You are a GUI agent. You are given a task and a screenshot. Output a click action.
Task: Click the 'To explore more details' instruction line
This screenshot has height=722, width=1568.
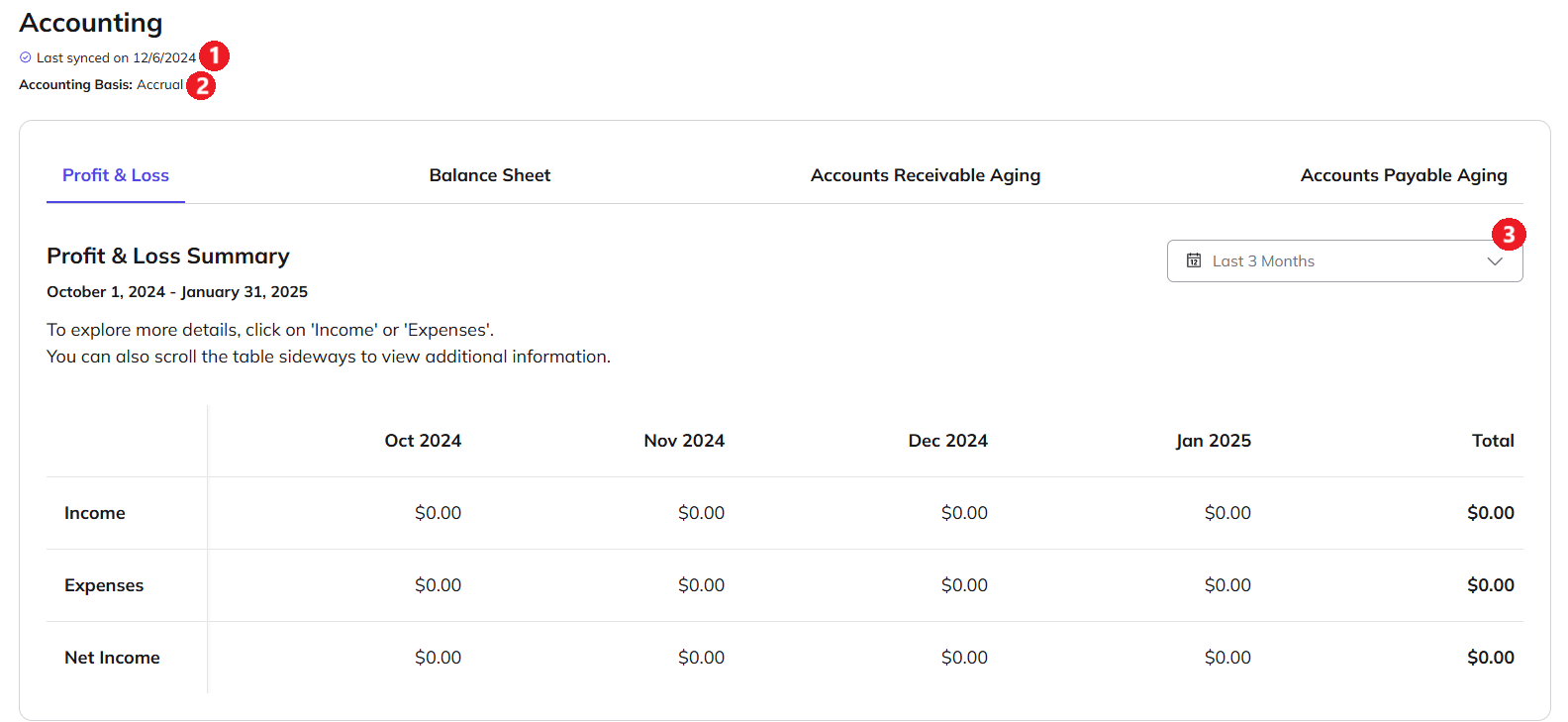270,330
